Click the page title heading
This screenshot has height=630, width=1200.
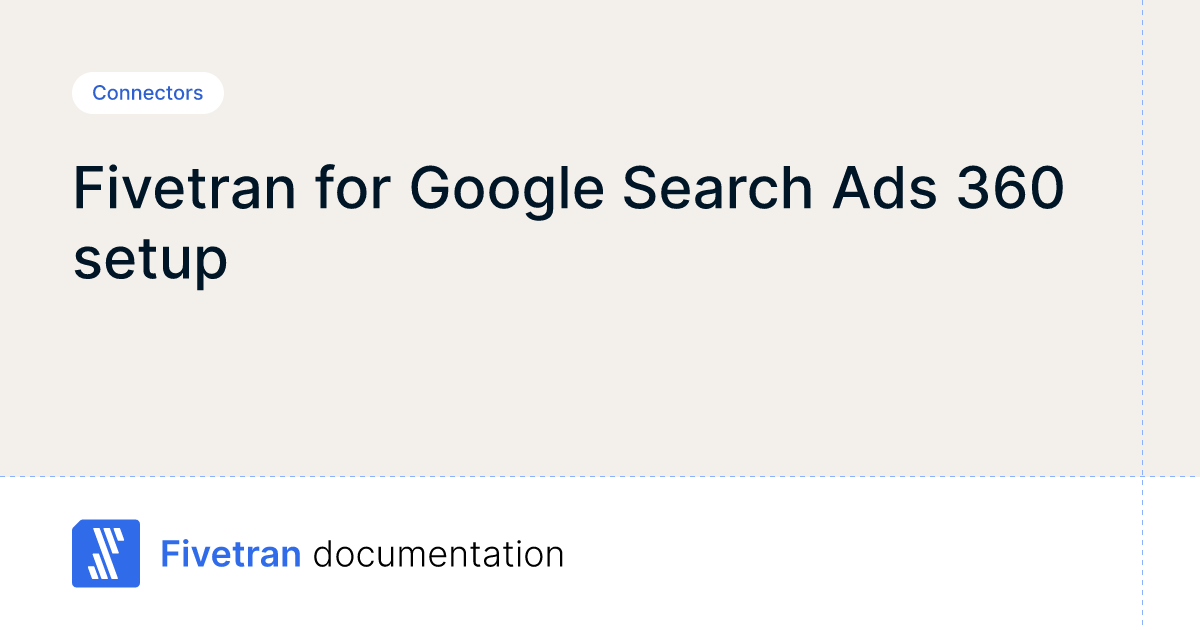coord(568,223)
